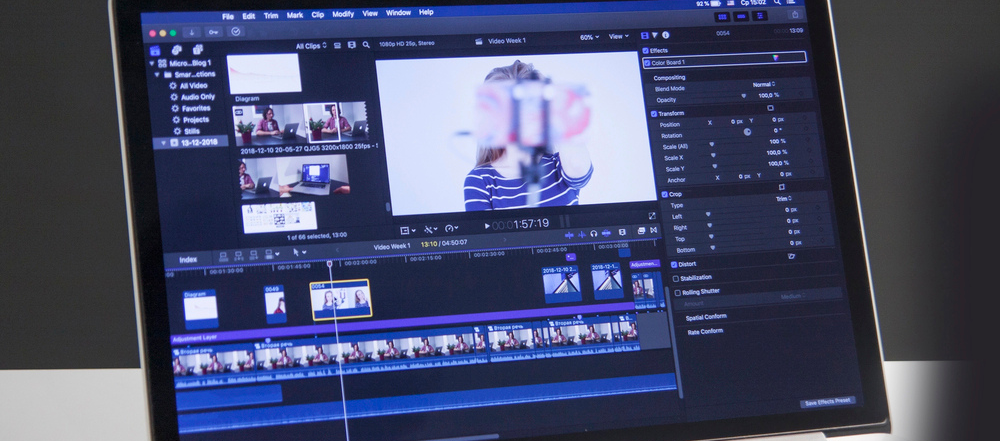Toggle solo headphones icon
This screenshot has height=441, width=1000.
click(x=594, y=234)
